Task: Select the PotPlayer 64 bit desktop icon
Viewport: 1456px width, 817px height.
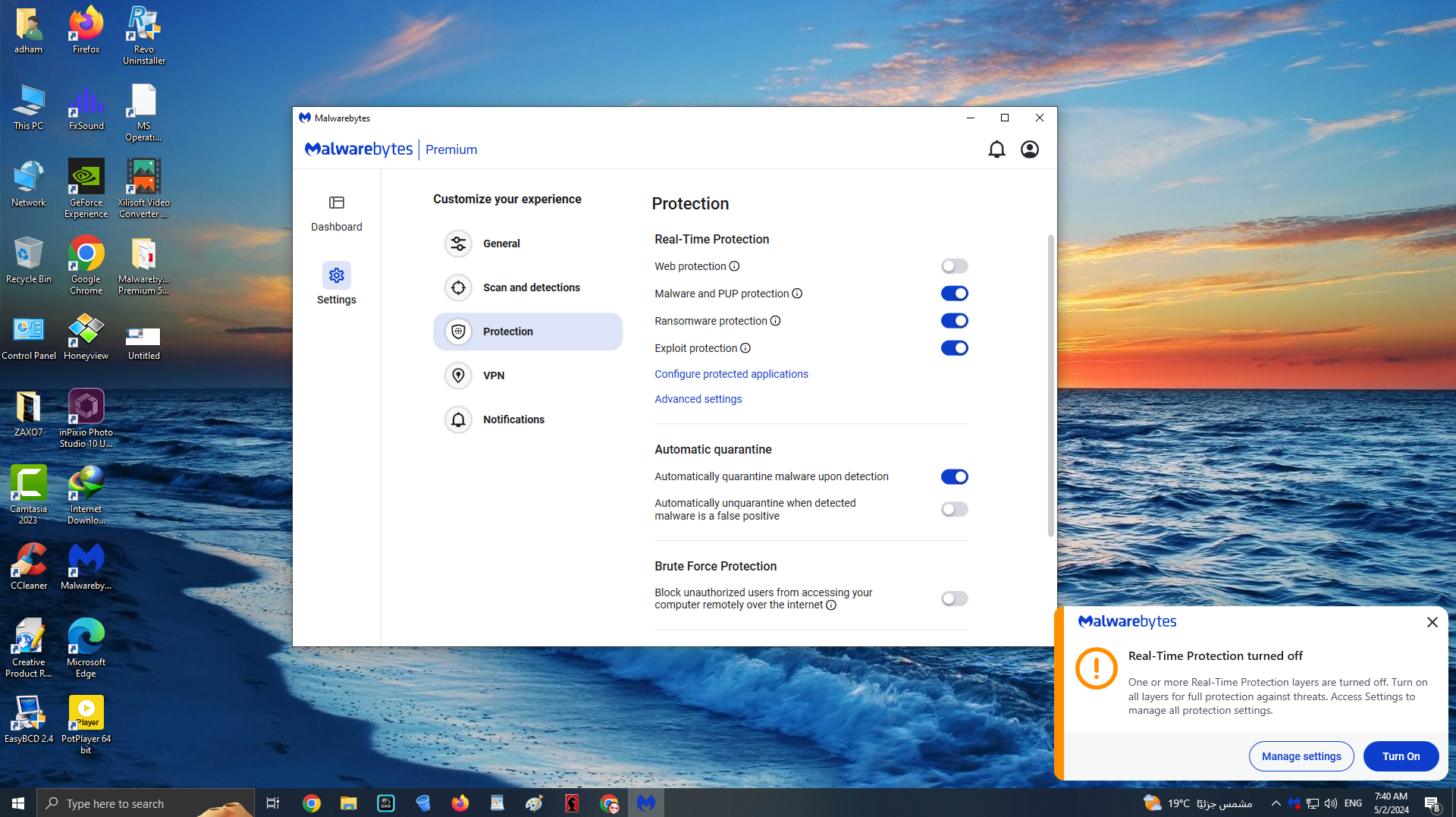Action: [86, 724]
